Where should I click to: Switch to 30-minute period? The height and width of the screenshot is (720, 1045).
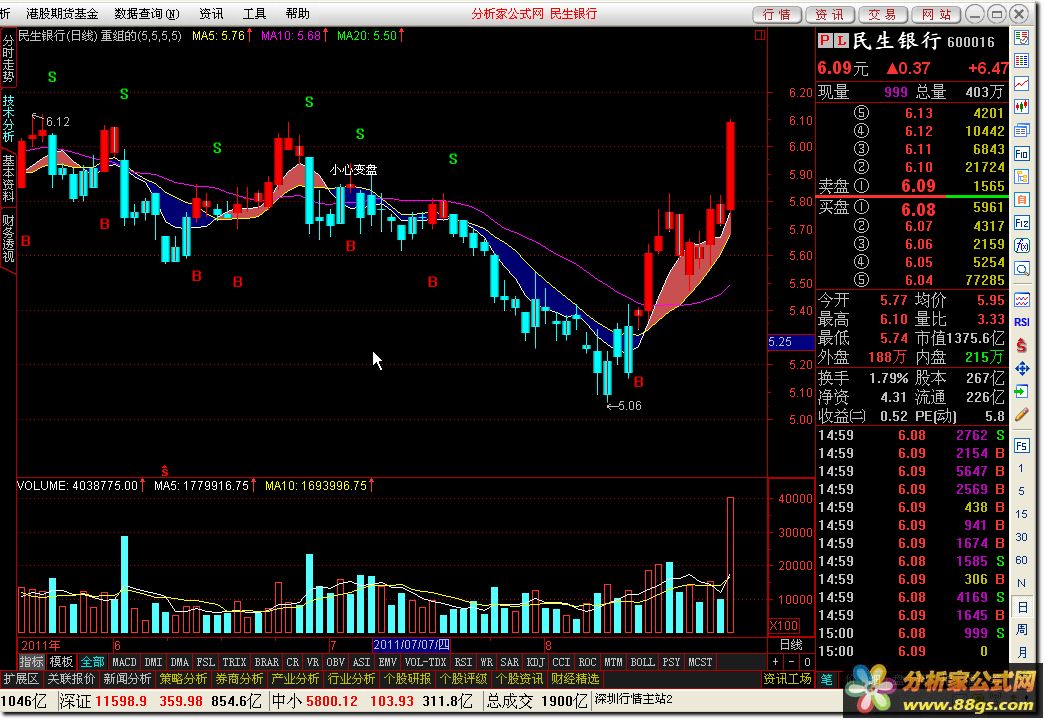1022,537
